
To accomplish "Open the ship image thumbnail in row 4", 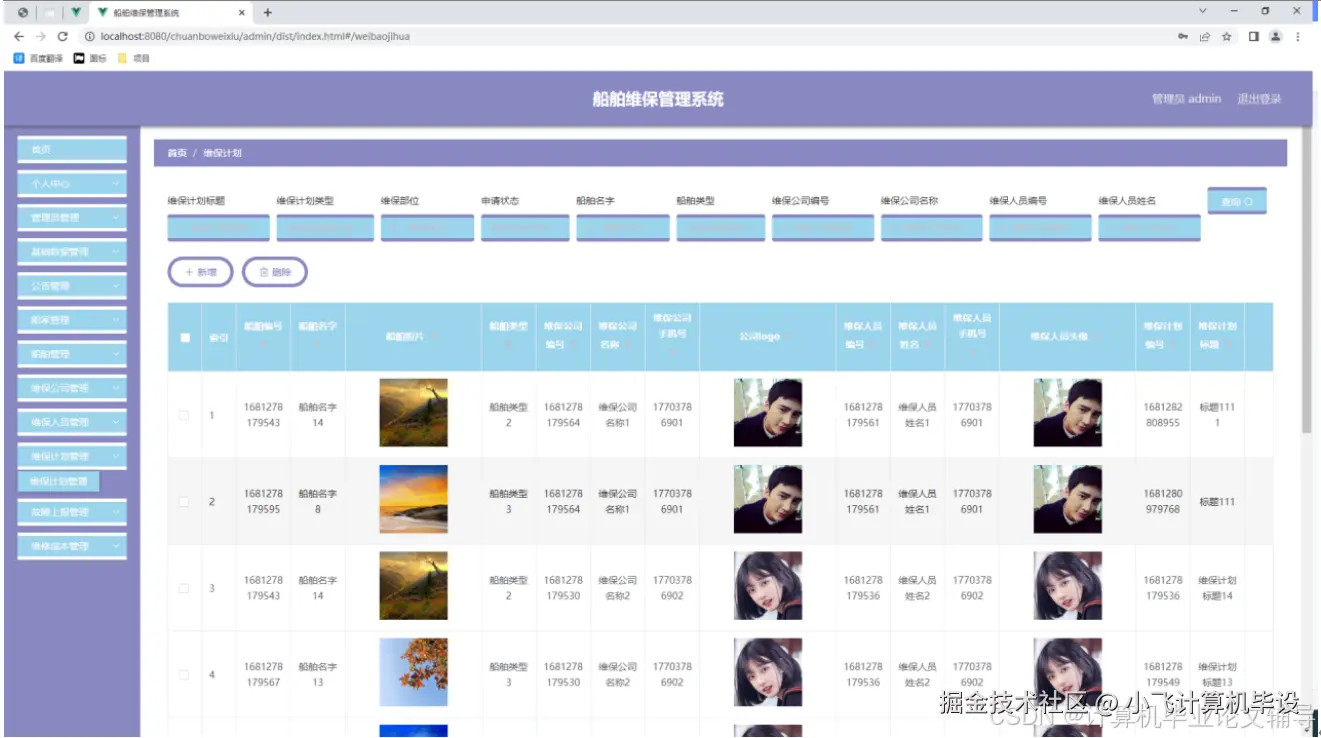I will 413,672.
